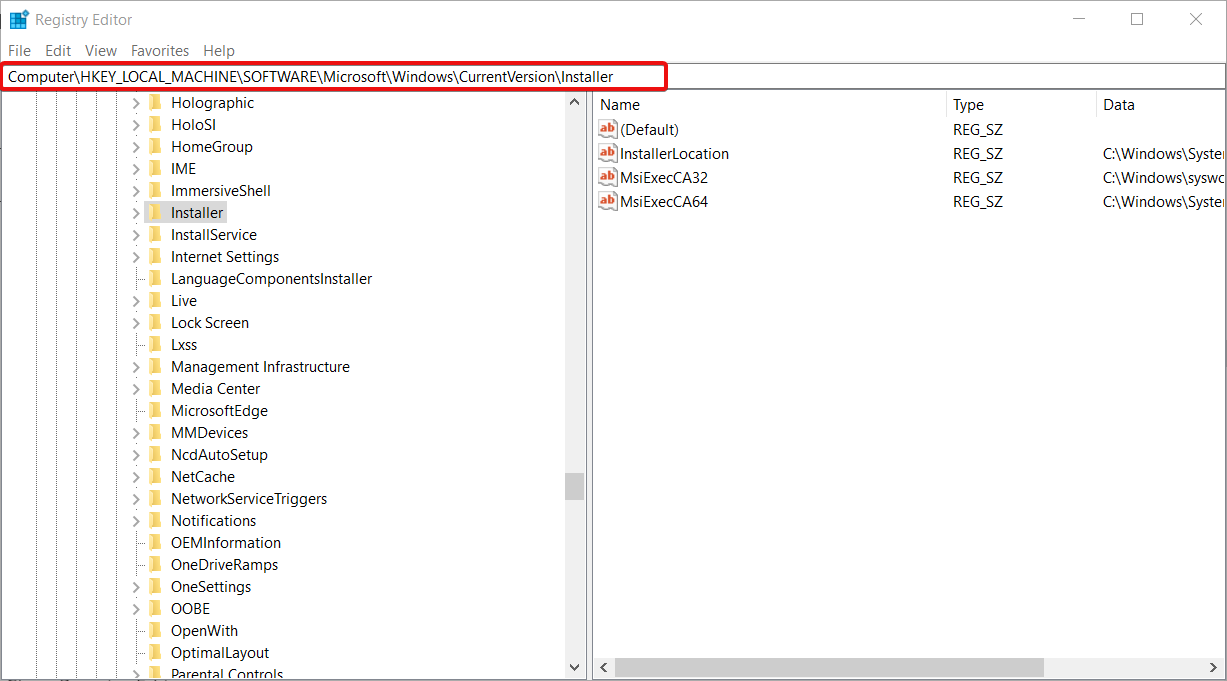Select the OEMInformation key
The width and height of the screenshot is (1227, 681).
tap(225, 542)
